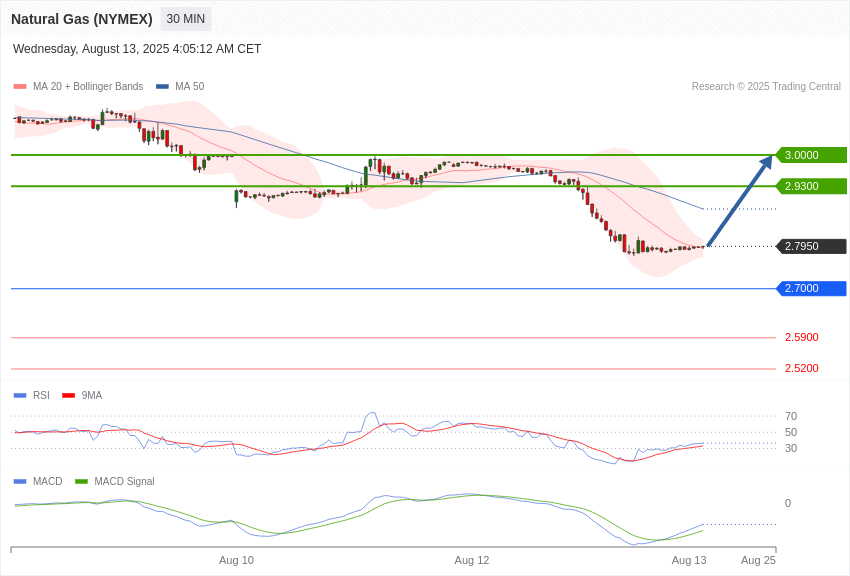The image size is (850, 576).
Task: Click the MA 20 + Bollinger Bands legend label
Action: 88,86
